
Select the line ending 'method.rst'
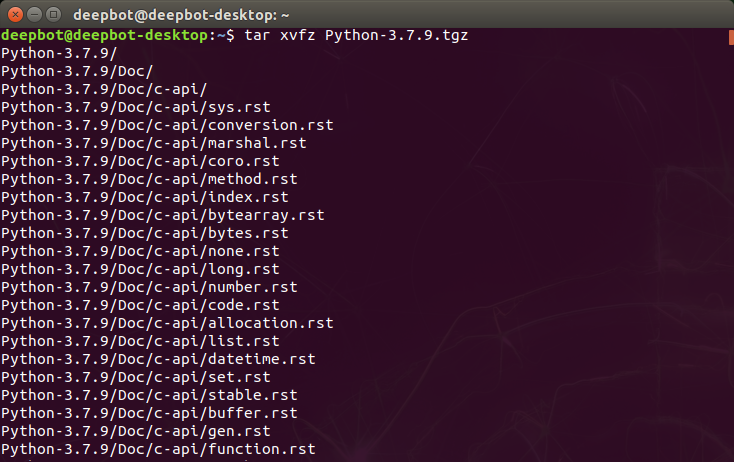(x=149, y=179)
